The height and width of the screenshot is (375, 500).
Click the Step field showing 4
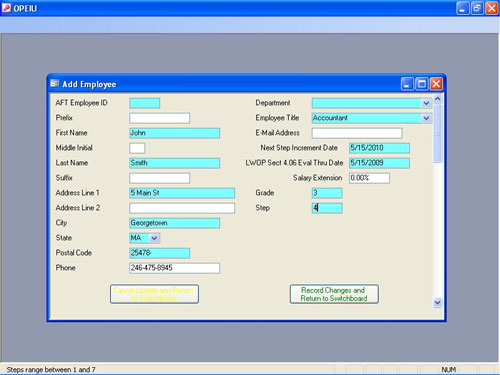[x=327, y=208]
